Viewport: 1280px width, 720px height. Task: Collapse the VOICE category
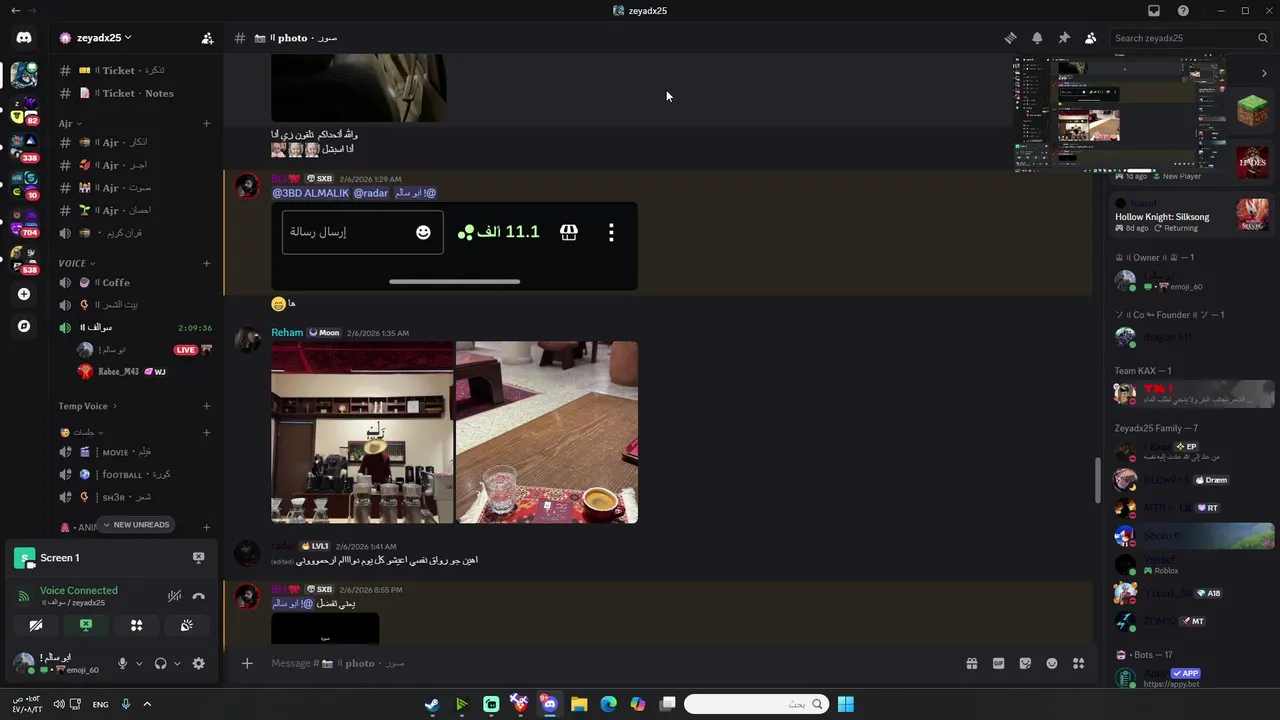pos(77,264)
